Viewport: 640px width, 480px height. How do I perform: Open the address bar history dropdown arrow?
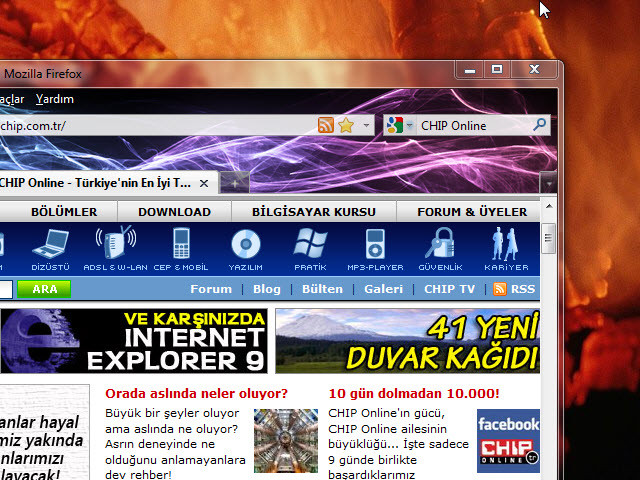pos(367,125)
